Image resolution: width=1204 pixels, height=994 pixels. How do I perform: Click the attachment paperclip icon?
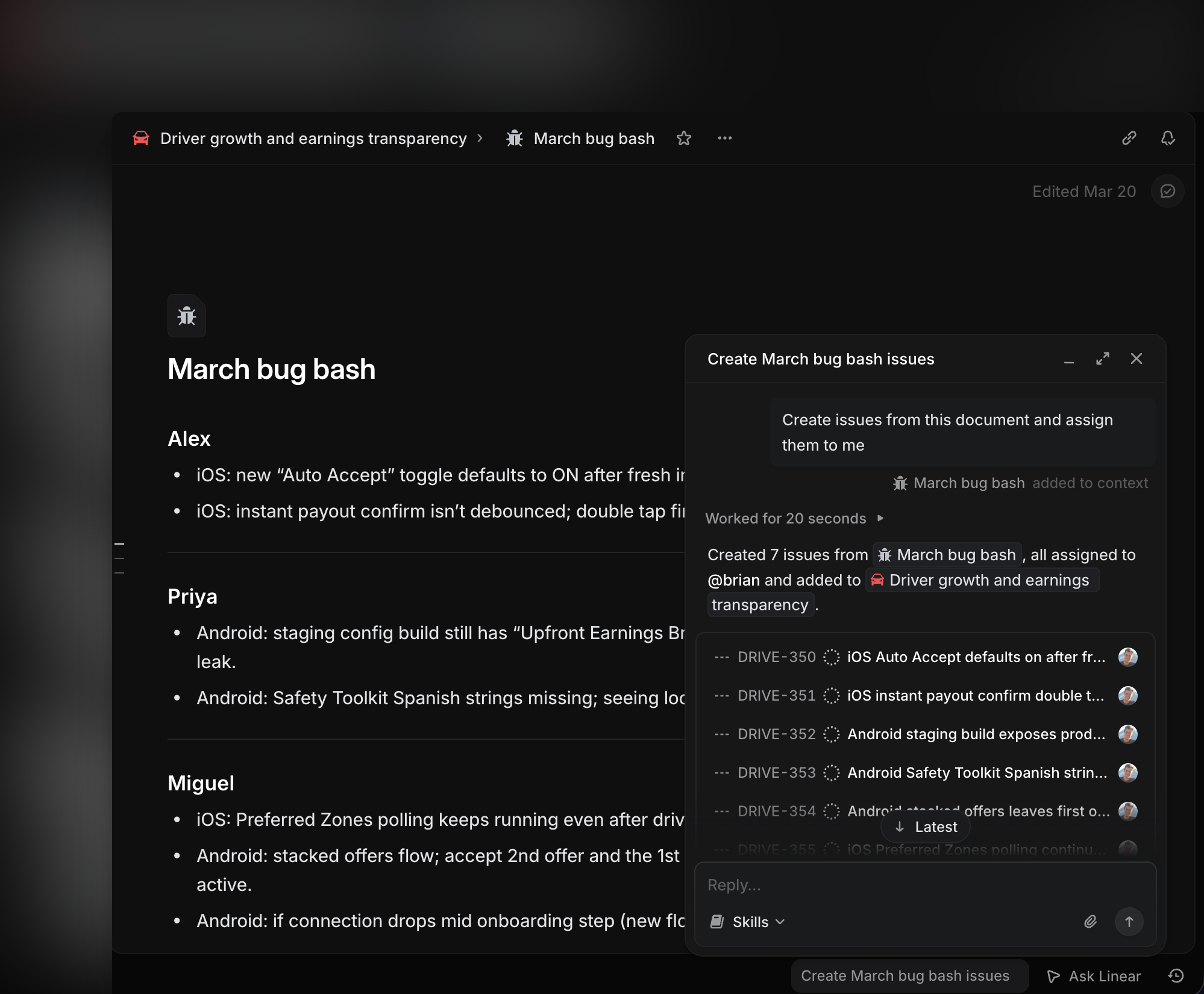[1090, 921]
